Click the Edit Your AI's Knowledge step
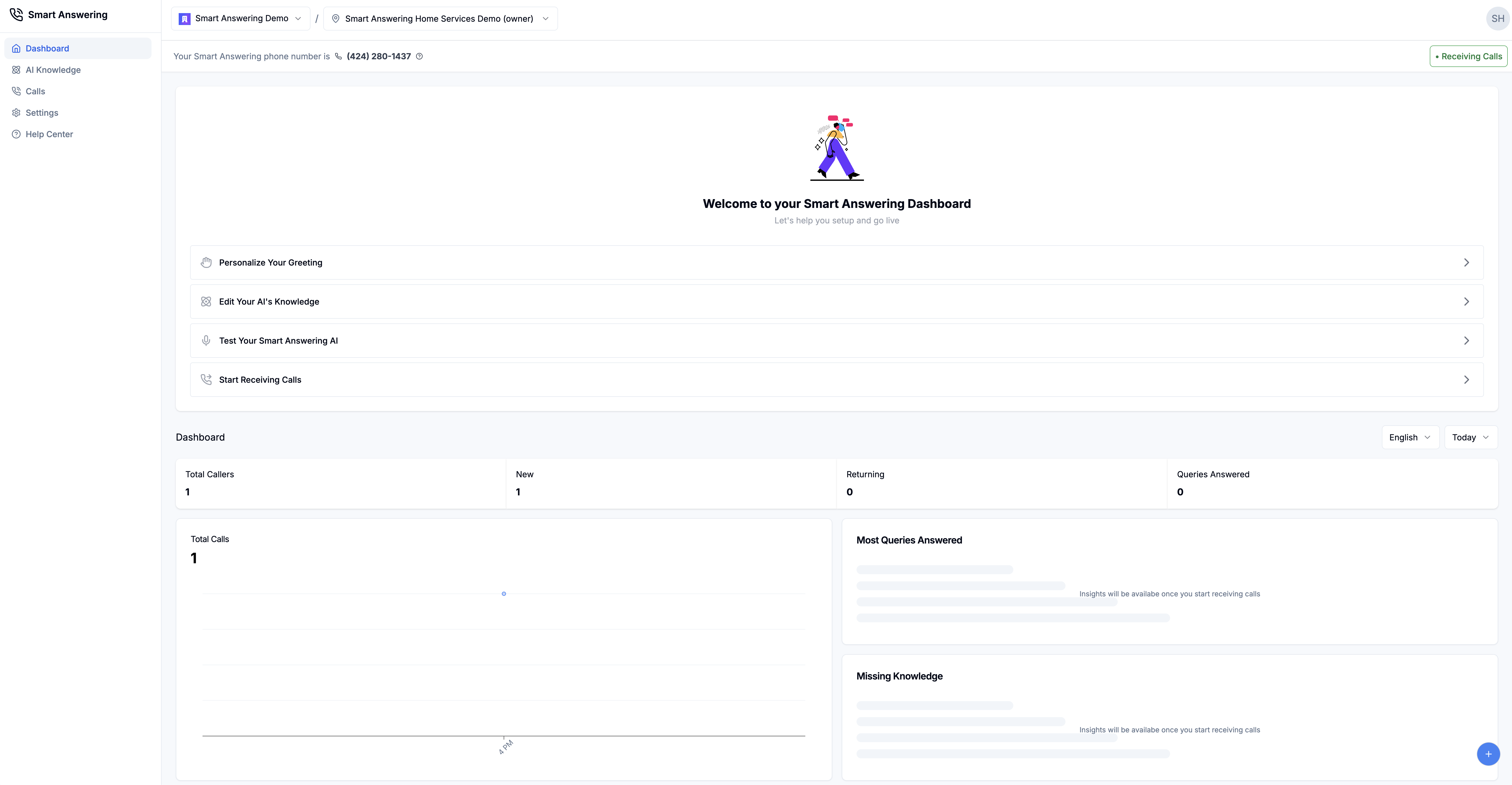This screenshot has height=785, width=1512. click(x=837, y=302)
